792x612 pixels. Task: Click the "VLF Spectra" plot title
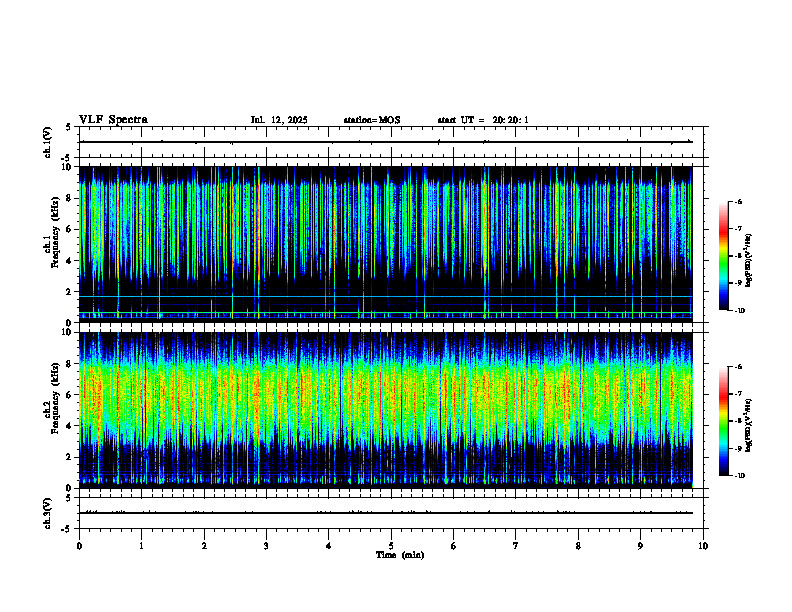pos(113,120)
